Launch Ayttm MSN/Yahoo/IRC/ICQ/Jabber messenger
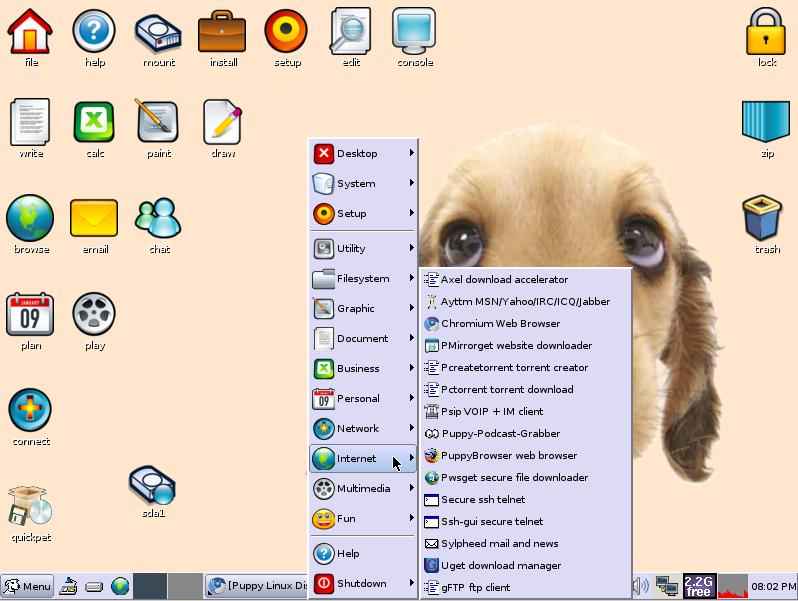The image size is (798, 601). pyautogui.click(x=525, y=301)
